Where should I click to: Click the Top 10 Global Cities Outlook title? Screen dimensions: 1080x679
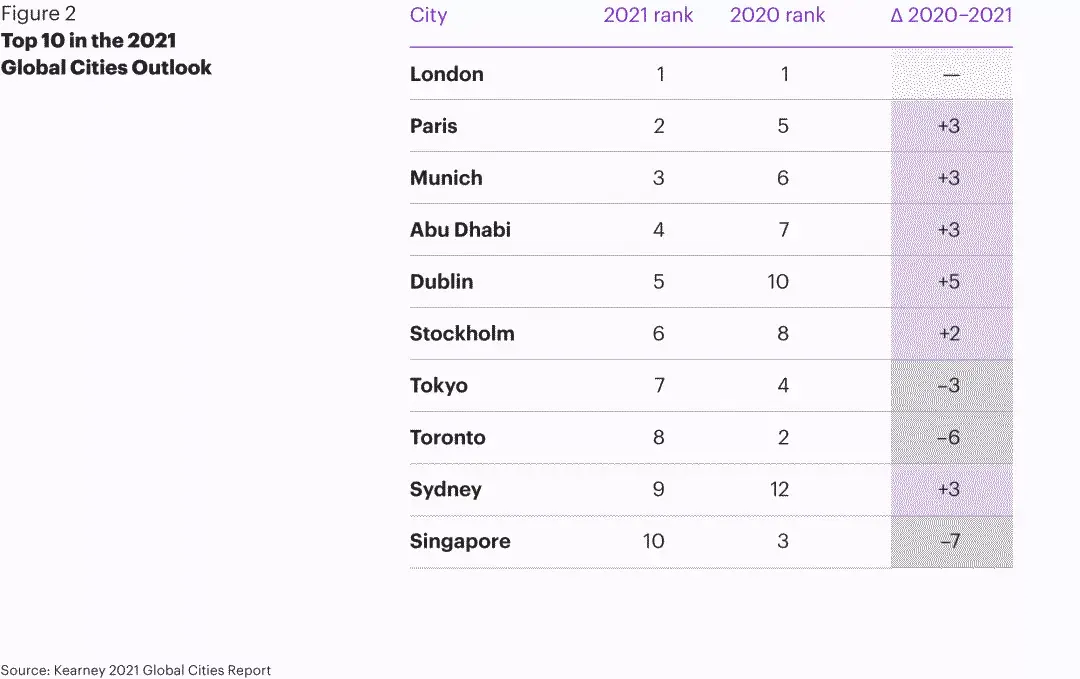tap(106, 54)
